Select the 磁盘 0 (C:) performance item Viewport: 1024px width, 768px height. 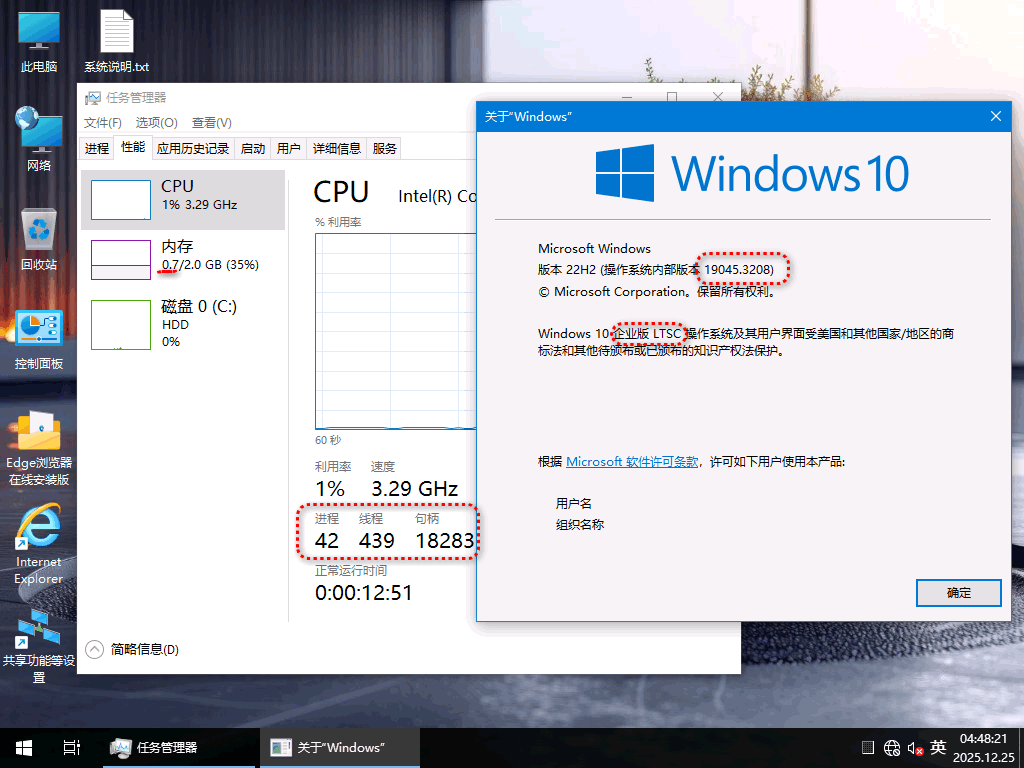(x=183, y=324)
